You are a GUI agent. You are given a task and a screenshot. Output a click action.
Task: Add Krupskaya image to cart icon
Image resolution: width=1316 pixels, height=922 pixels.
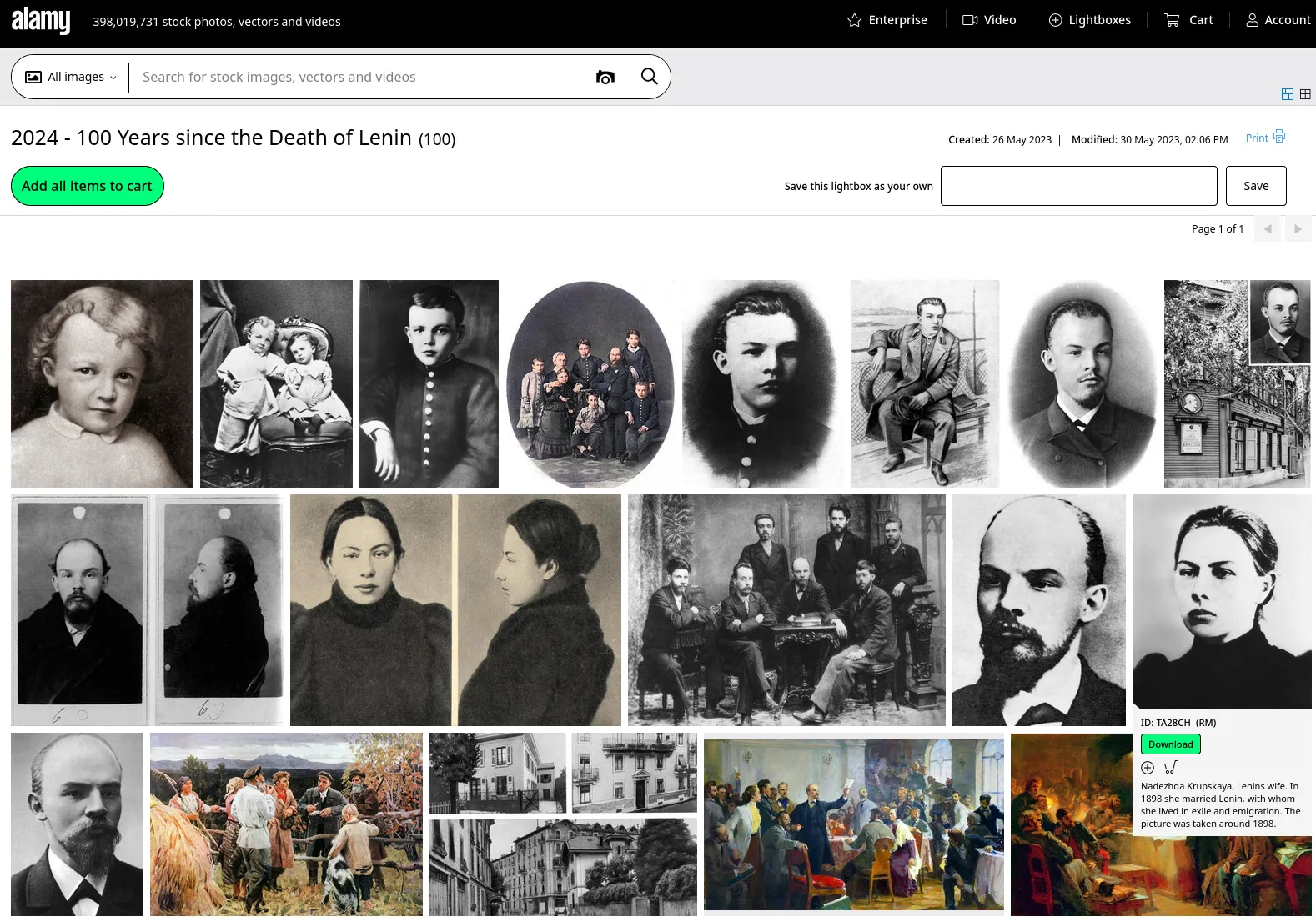click(1171, 768)
